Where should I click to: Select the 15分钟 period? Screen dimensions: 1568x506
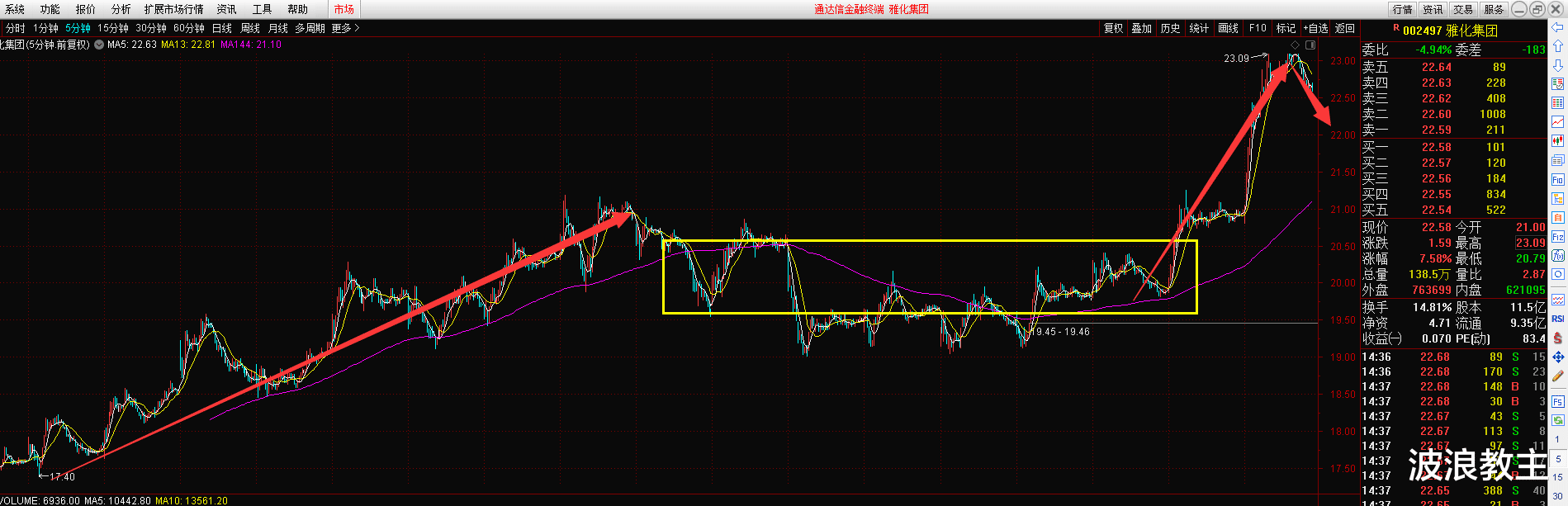(113, 28)
